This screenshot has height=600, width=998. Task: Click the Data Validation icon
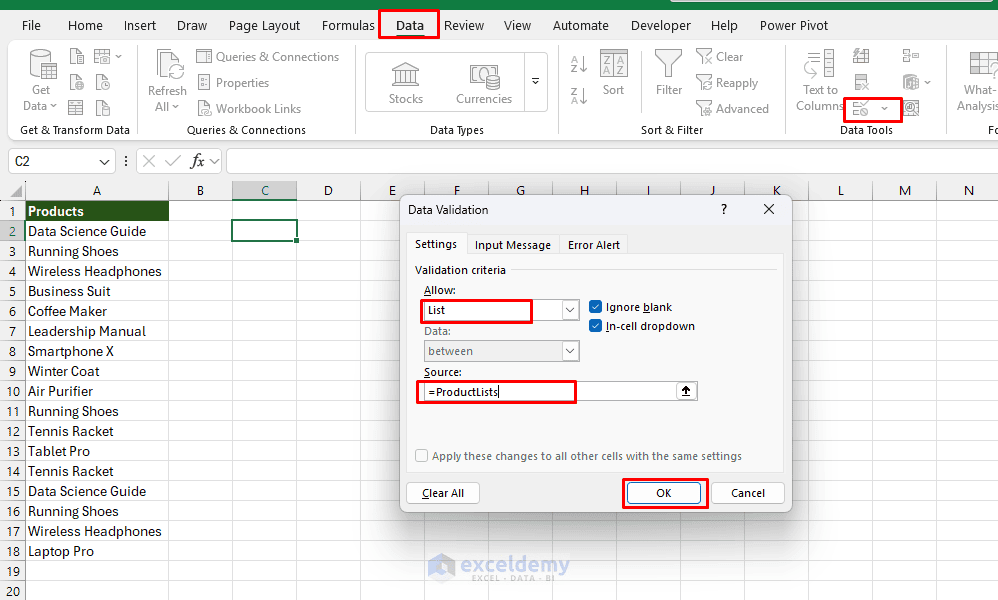(861, 109)
